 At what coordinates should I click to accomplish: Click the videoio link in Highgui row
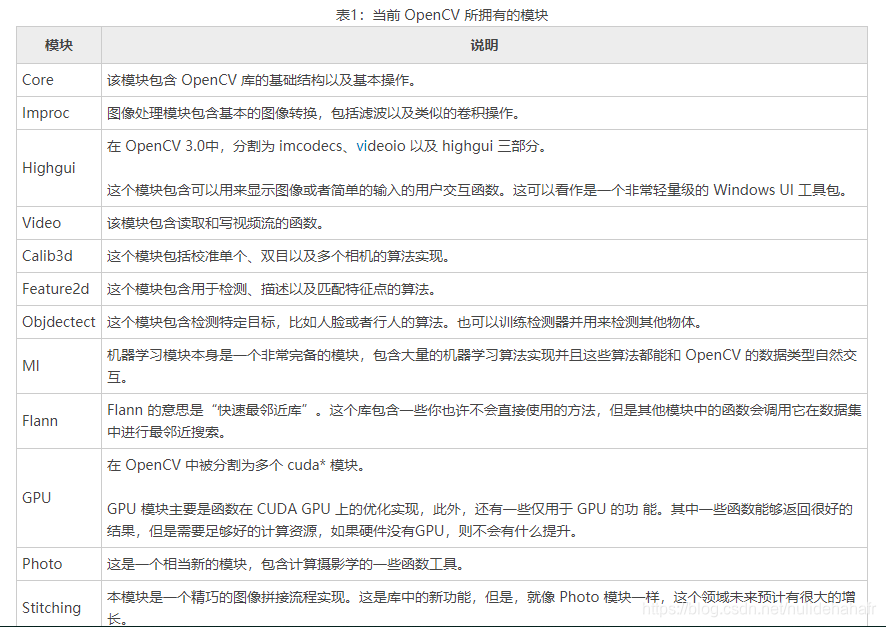click(x=381, y=146)
